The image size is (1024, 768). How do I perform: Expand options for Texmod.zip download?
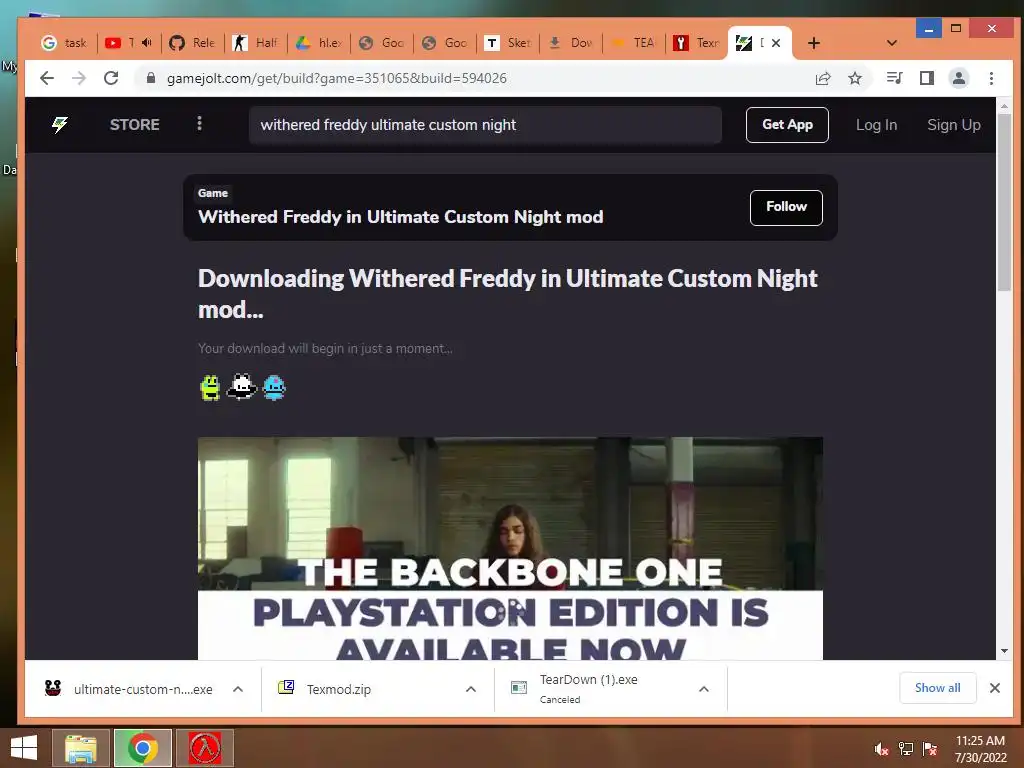471,689
